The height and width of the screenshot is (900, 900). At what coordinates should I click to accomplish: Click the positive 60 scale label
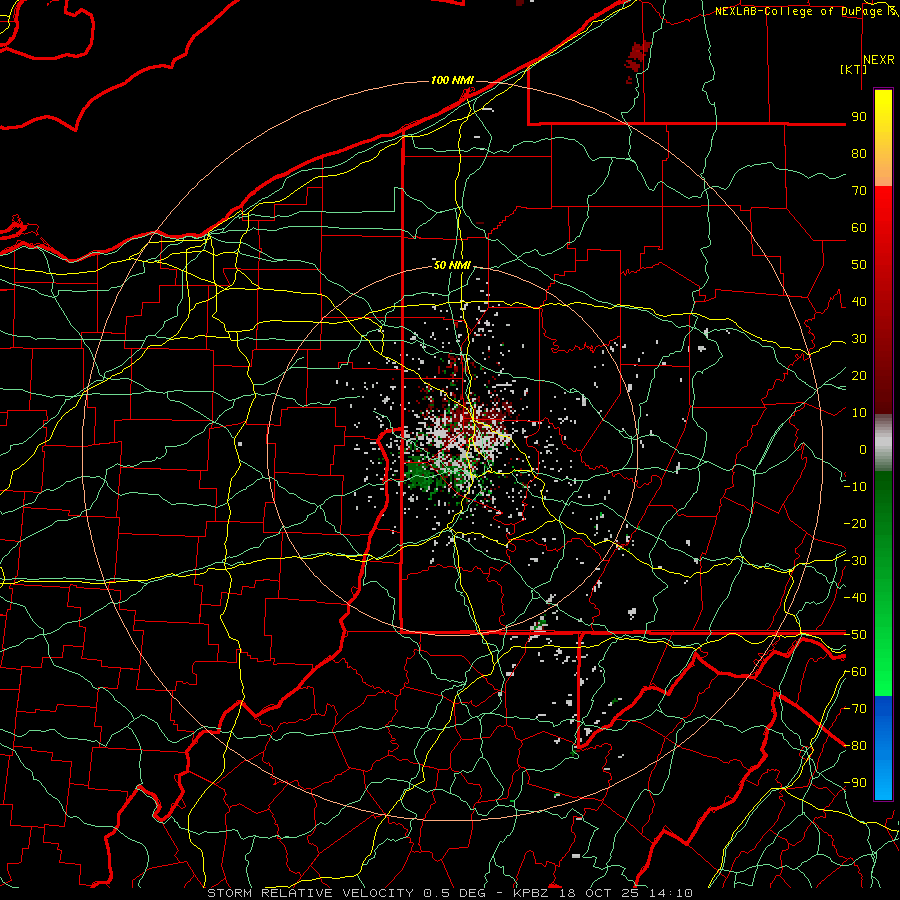click(859, 227)
